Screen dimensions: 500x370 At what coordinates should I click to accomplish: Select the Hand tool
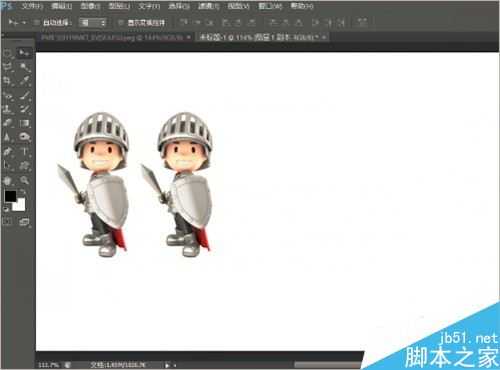pos(7,180)
